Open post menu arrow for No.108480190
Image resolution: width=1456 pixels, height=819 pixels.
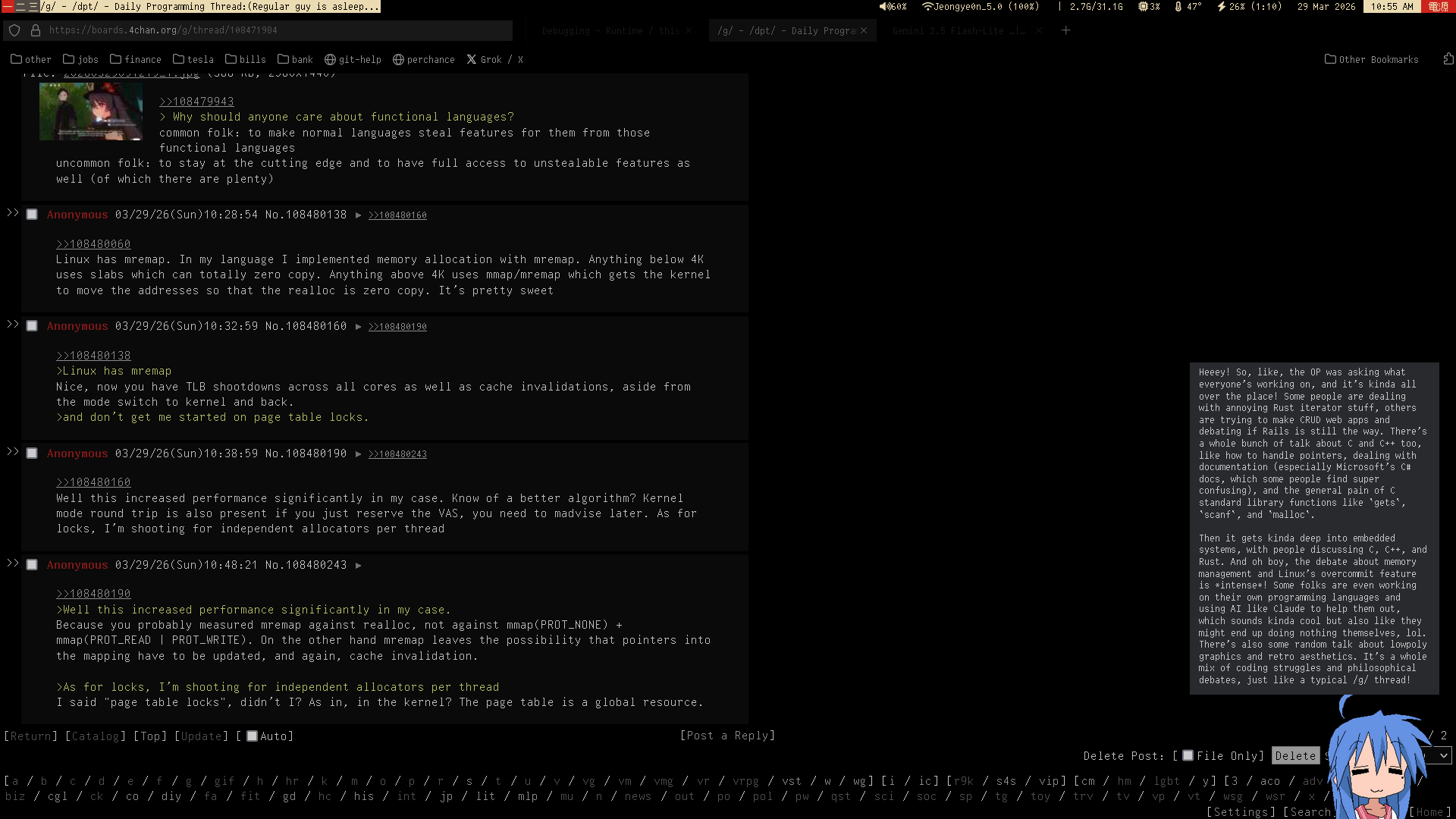coord(359,453)
